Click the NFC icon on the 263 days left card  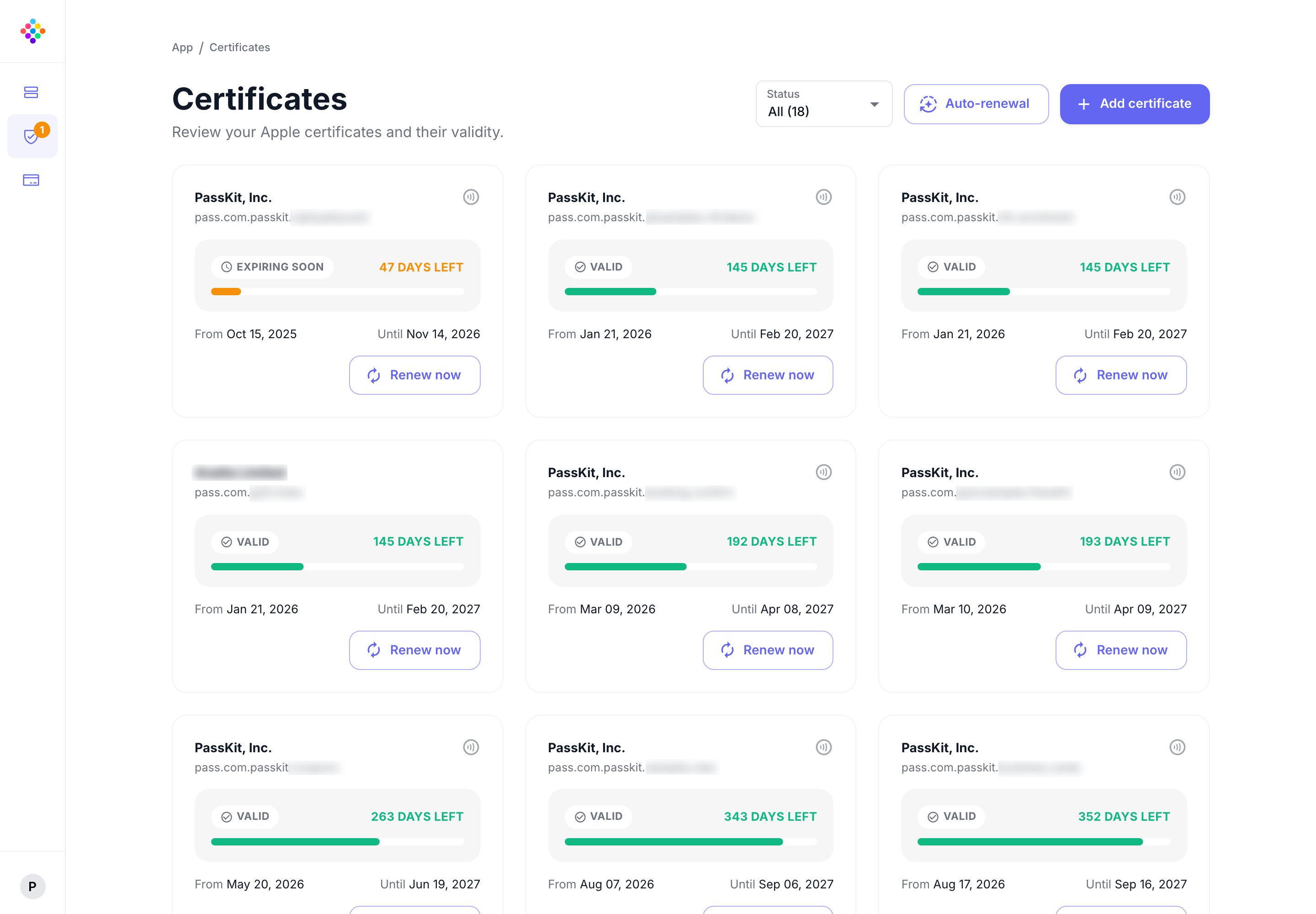tap(471, 747)
